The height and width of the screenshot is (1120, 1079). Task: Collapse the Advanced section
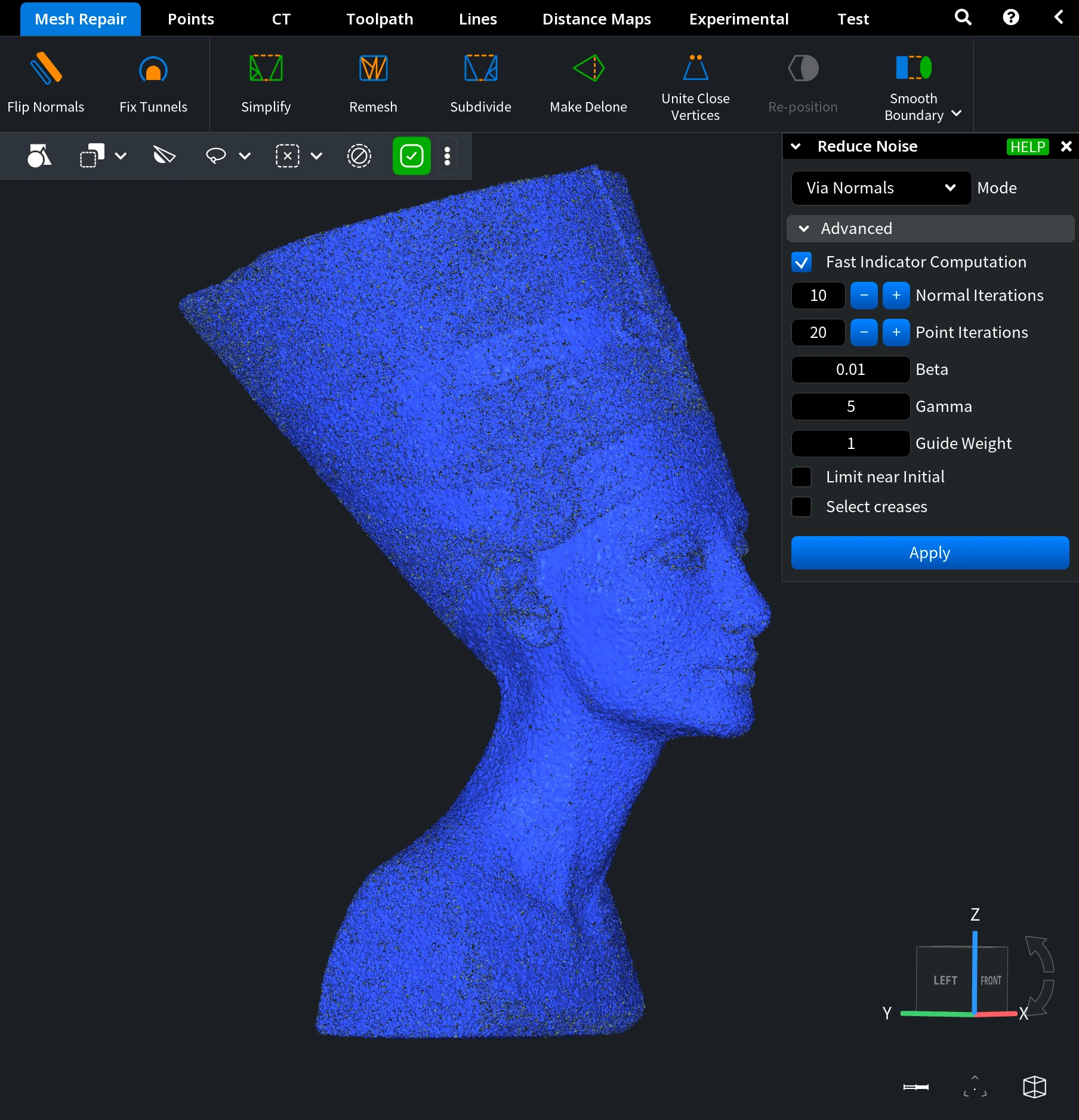point(930,229)
